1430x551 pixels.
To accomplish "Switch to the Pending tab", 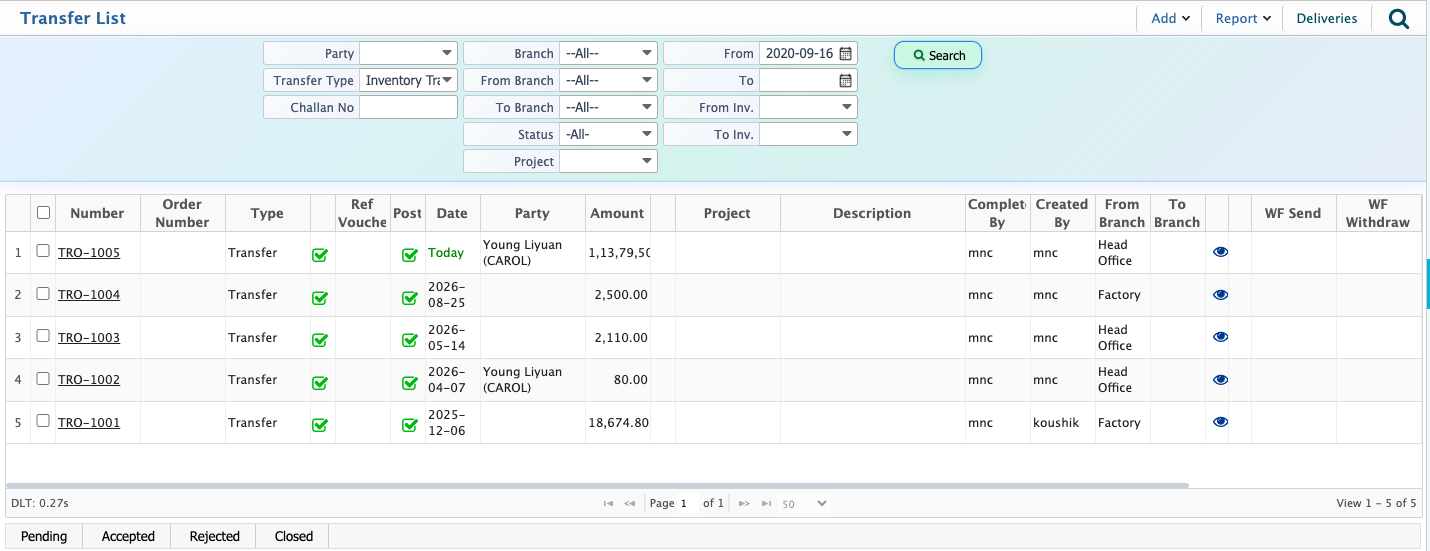I will coord(44,536).
